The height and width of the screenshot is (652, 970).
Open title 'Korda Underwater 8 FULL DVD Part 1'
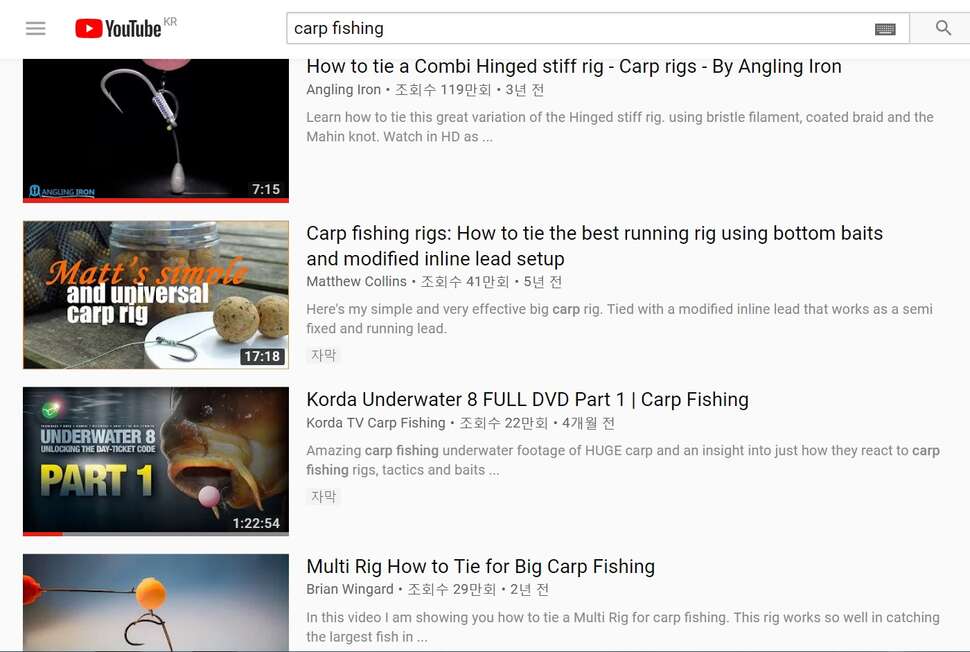[x=527, y=400]
